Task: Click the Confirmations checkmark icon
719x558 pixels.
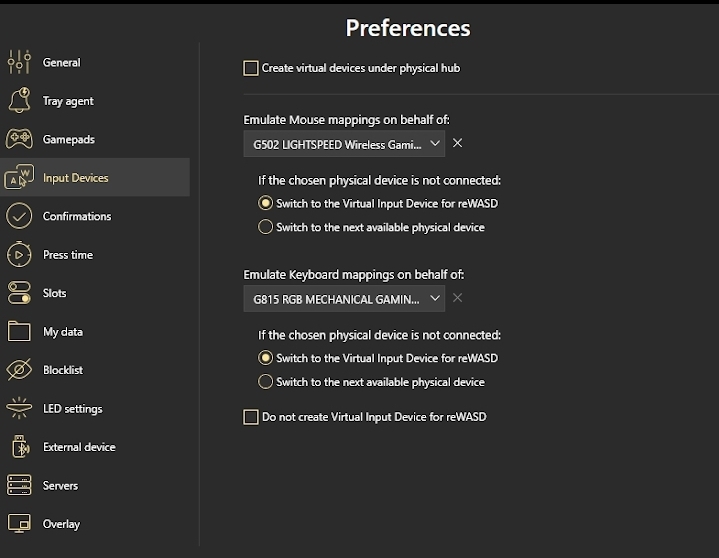Action: pyautogui.click(x=19, y=216)
